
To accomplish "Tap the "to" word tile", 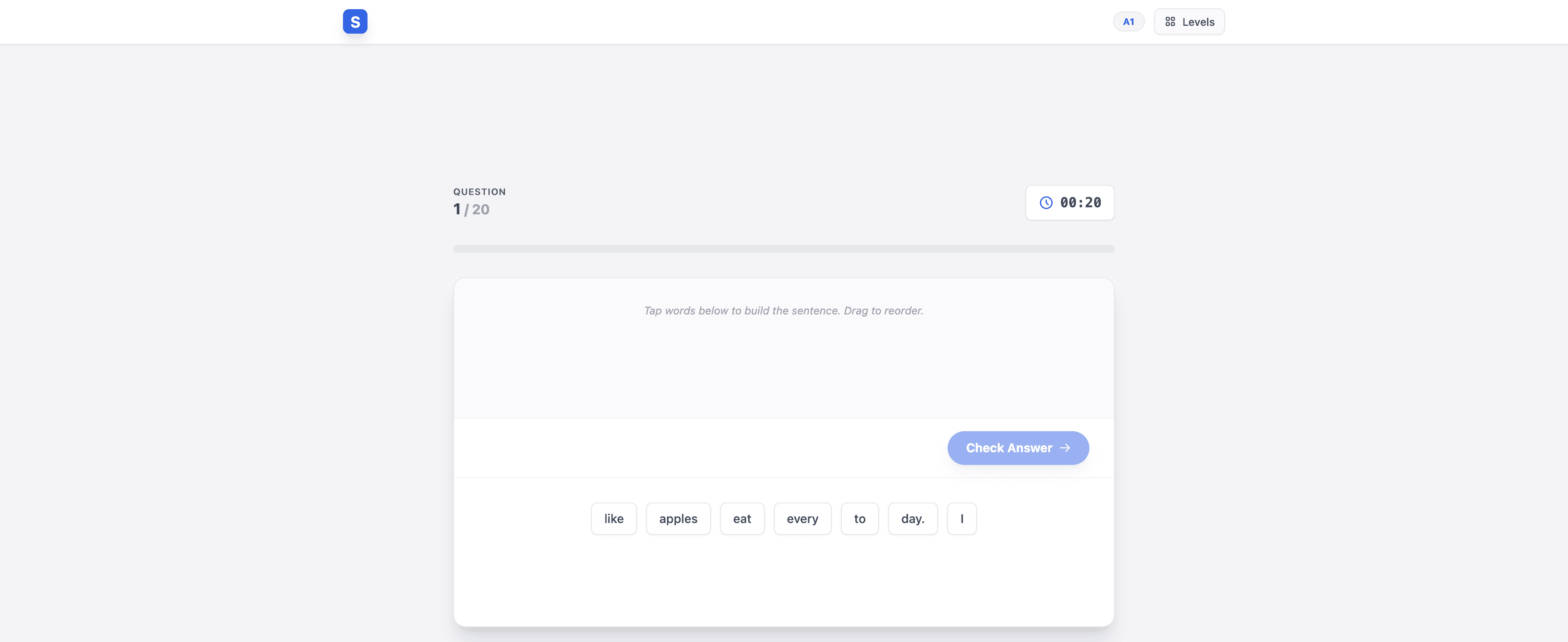I will (859, 519).
